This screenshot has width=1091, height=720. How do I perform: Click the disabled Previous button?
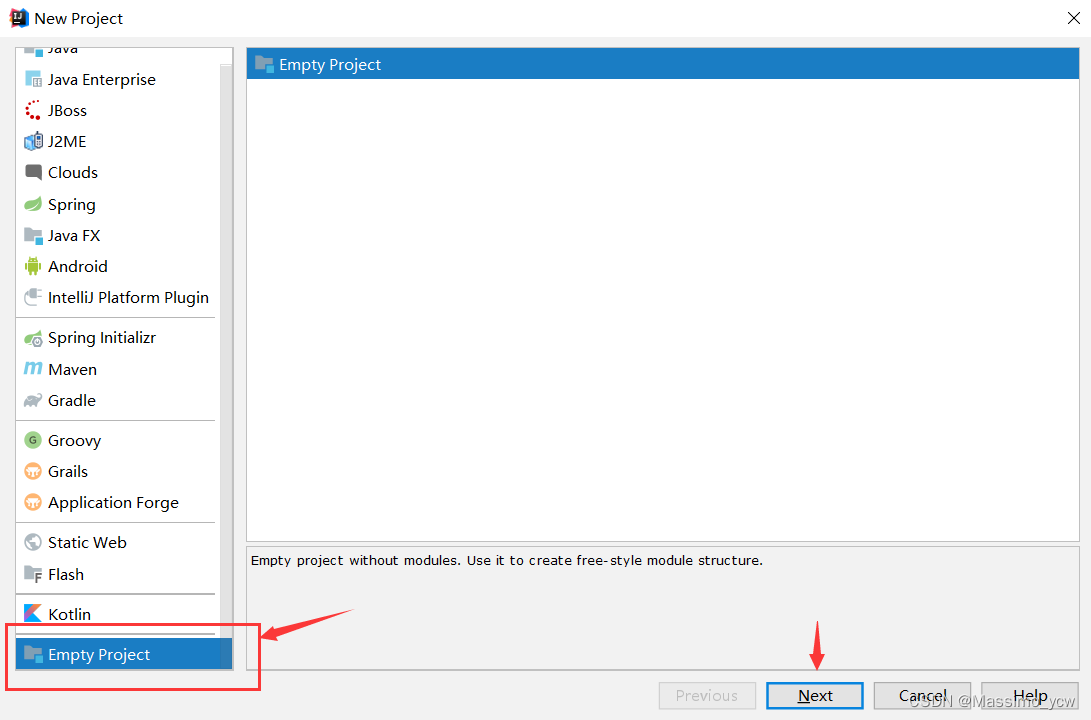707,696
